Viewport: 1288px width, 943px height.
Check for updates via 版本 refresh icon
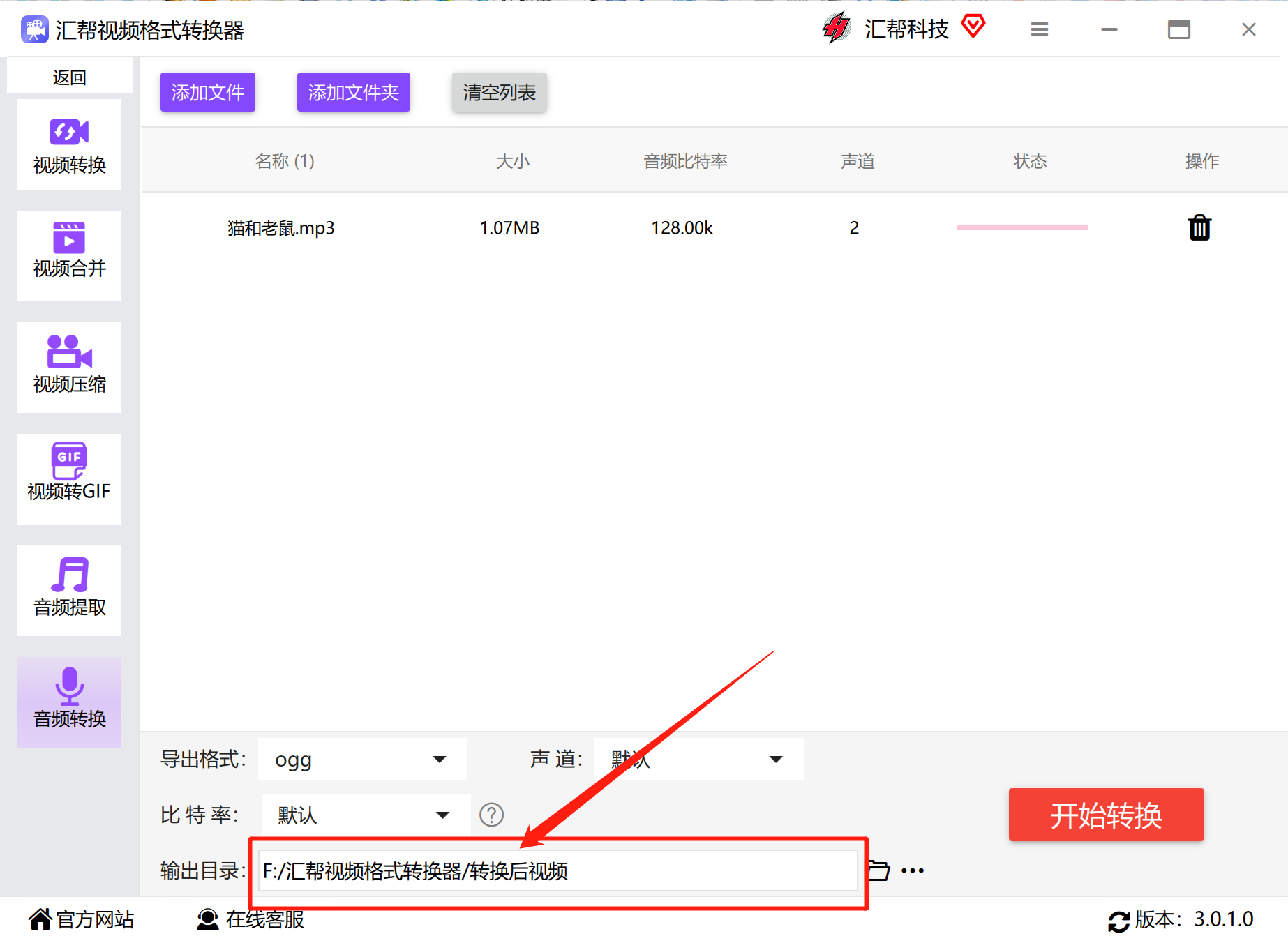coord(1118,921)
